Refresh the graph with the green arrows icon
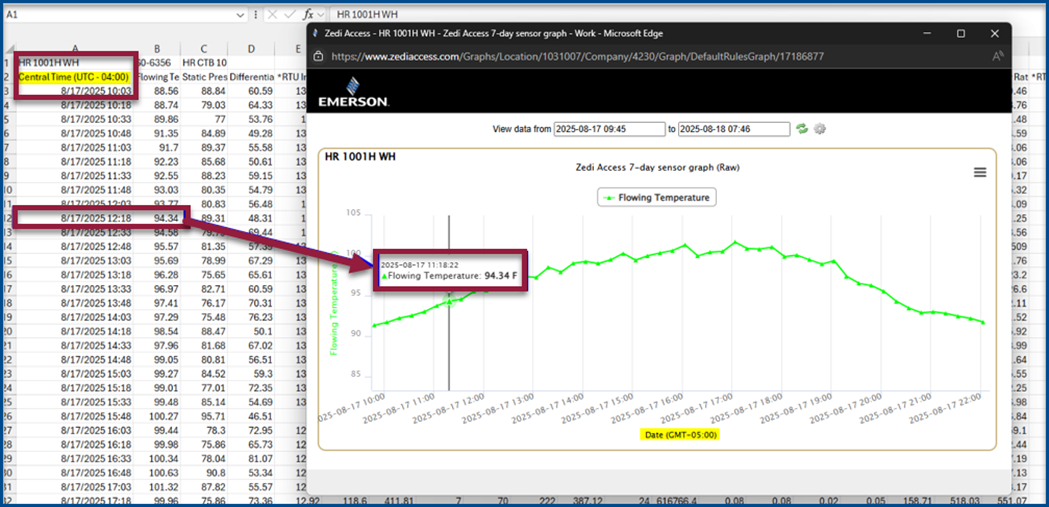Screen dimensions: 1049x507 point(802,128)
